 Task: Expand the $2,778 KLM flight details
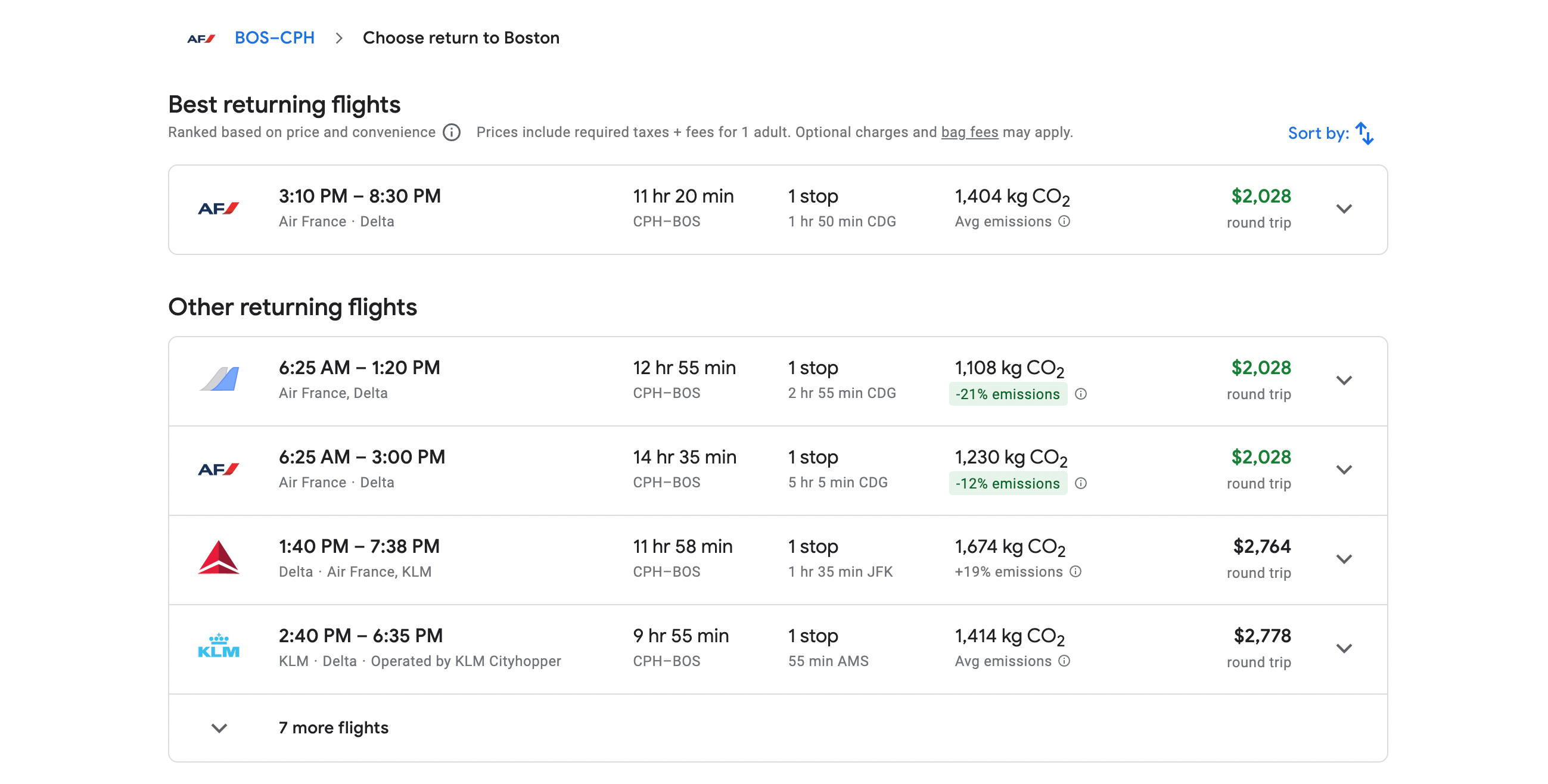point(1344,648)
